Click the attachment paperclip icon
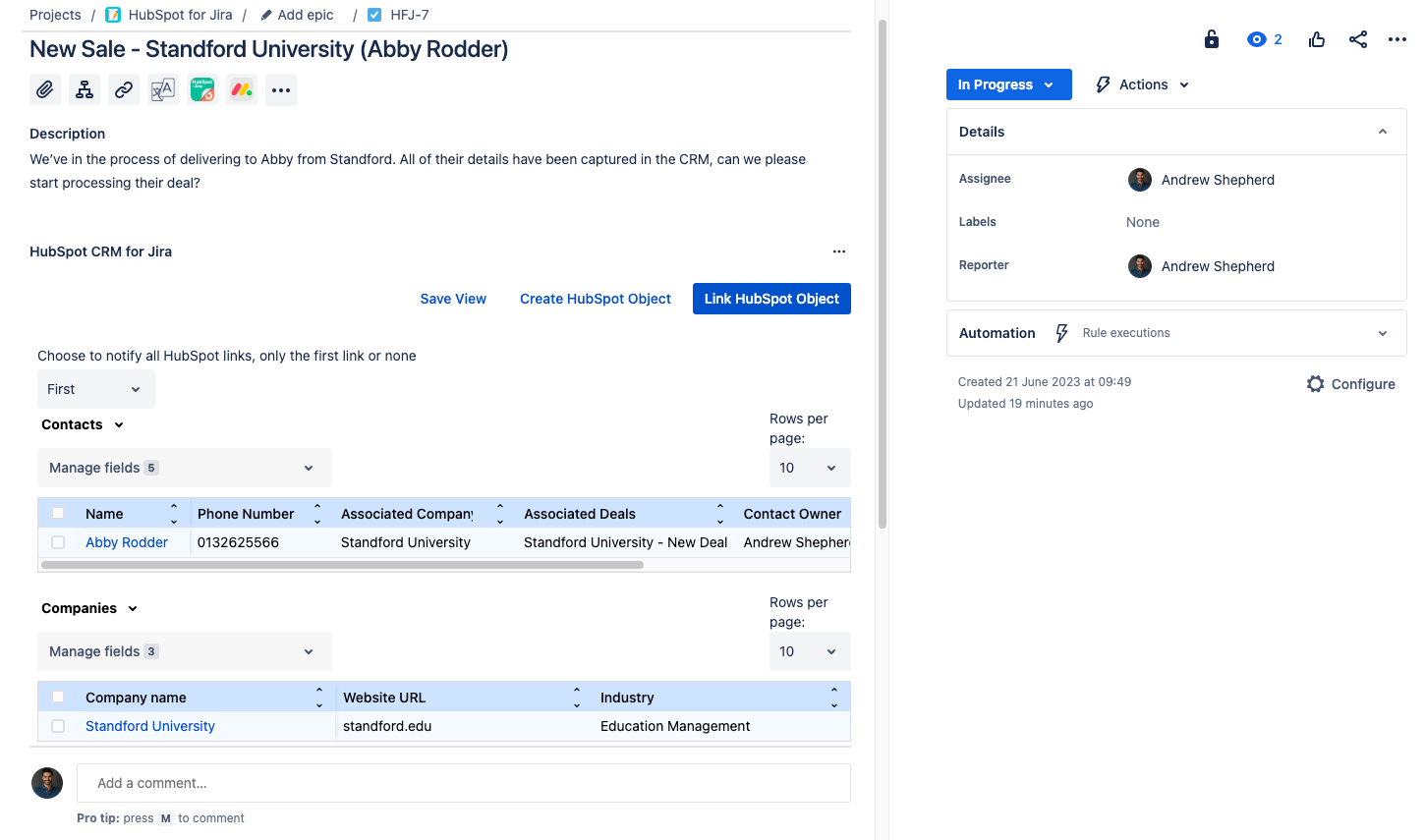 click(45, 90)
